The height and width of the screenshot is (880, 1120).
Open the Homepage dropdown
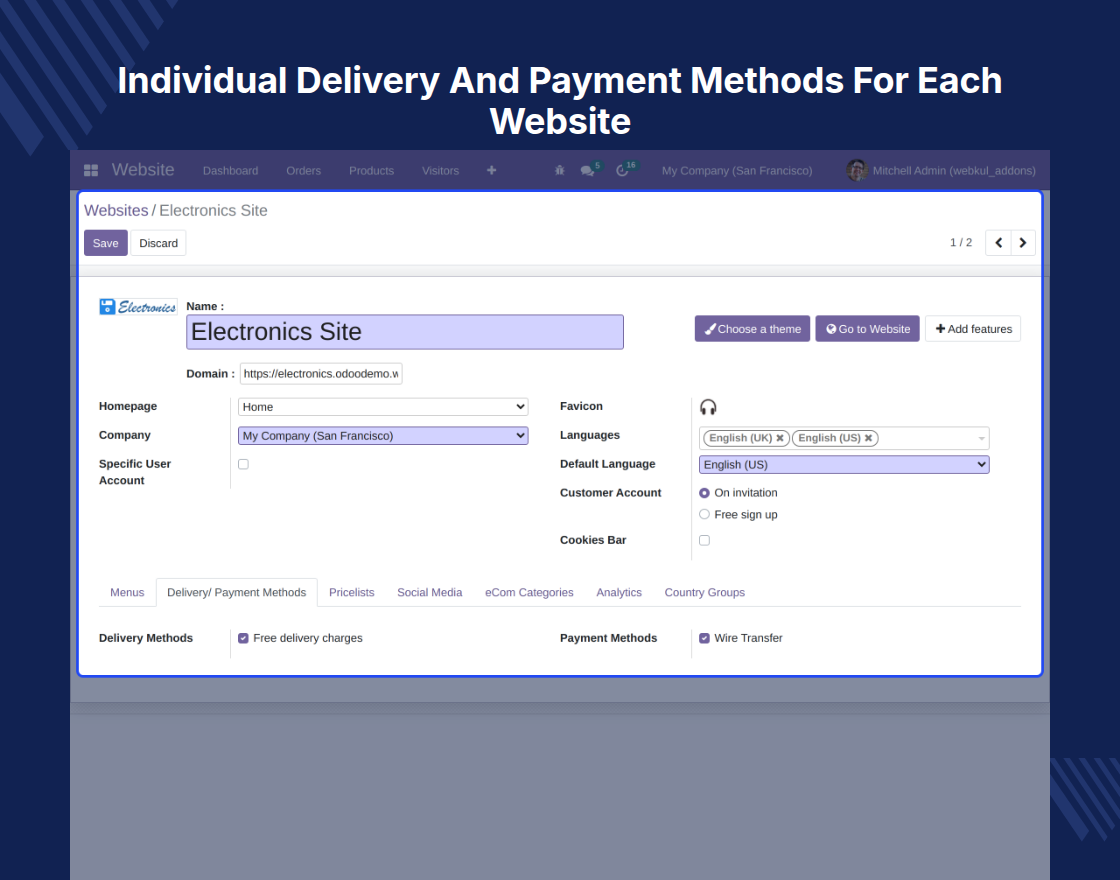point(383,406)
